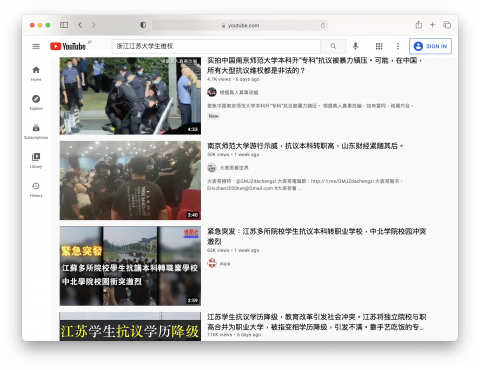Open History in sidebar
Image resolution: width=480 pixels, height=370 pixels.
pos(36,190)
